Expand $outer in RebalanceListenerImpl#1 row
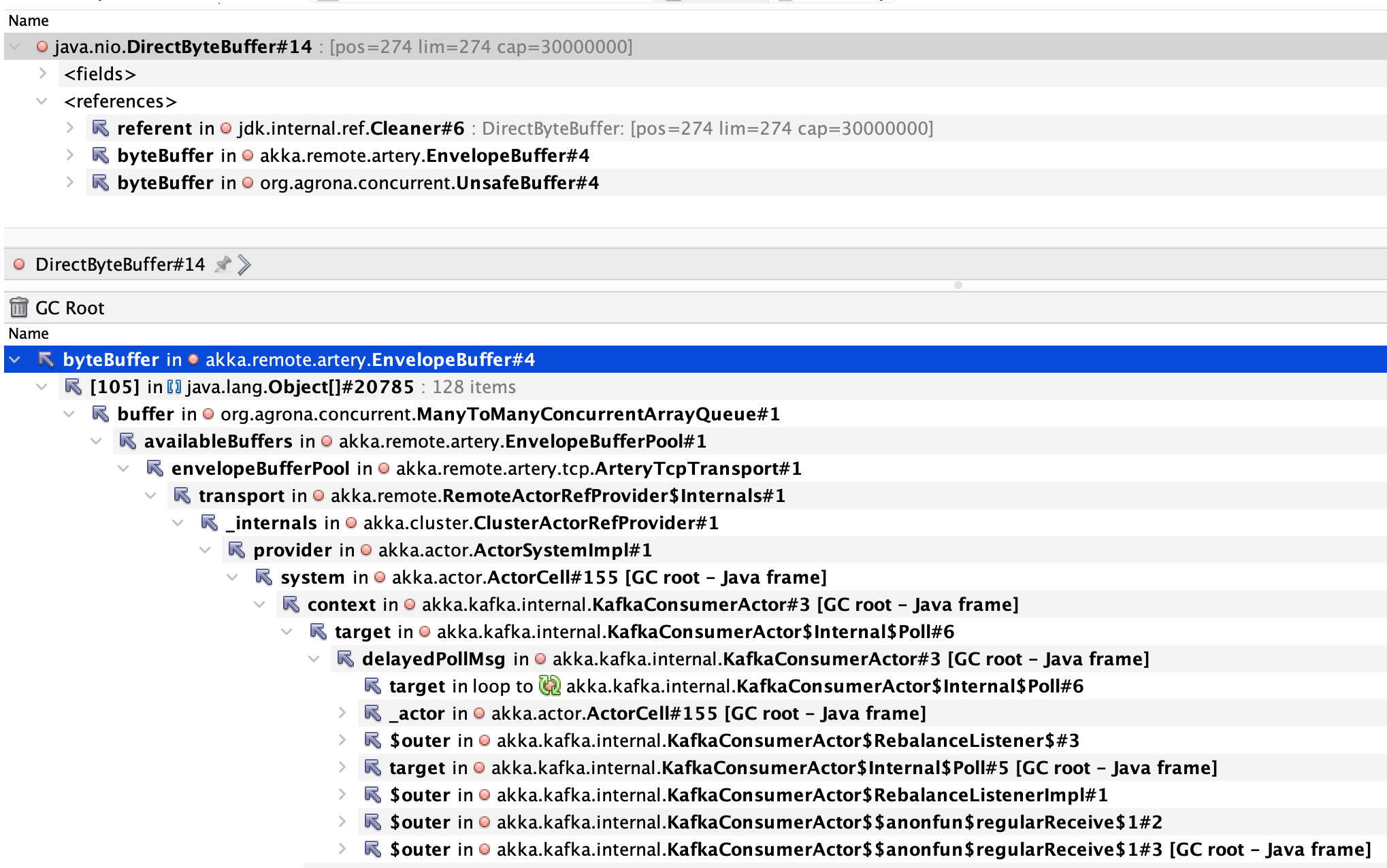This screenshot has height=868, width=1387. [x=342, y=795]
